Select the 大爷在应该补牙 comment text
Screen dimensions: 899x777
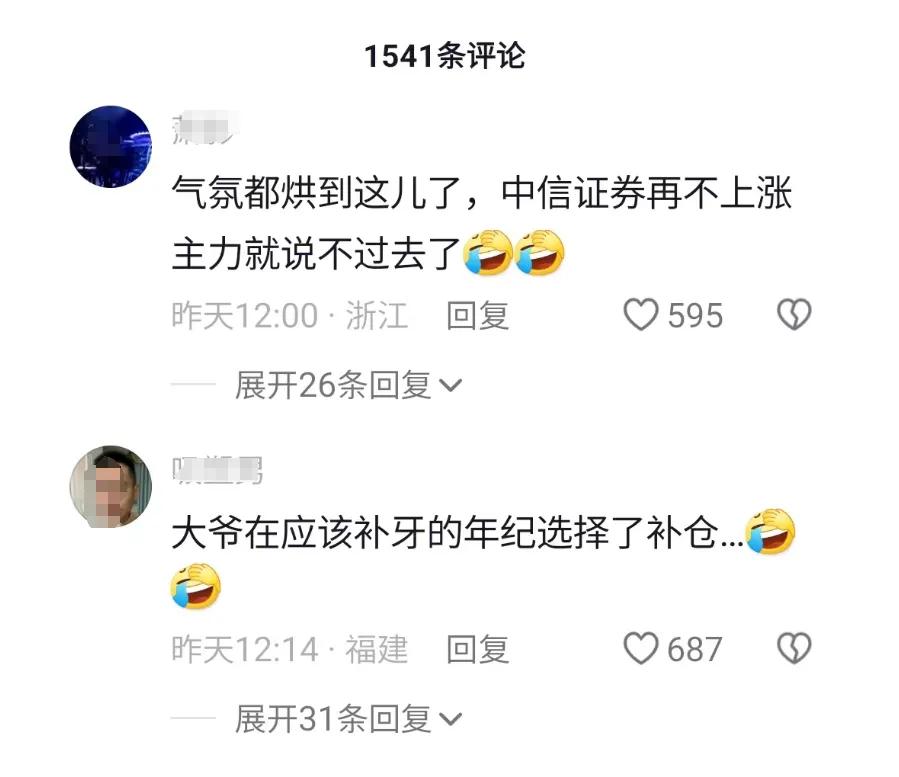pyautogui.click(x=483, y=558)
